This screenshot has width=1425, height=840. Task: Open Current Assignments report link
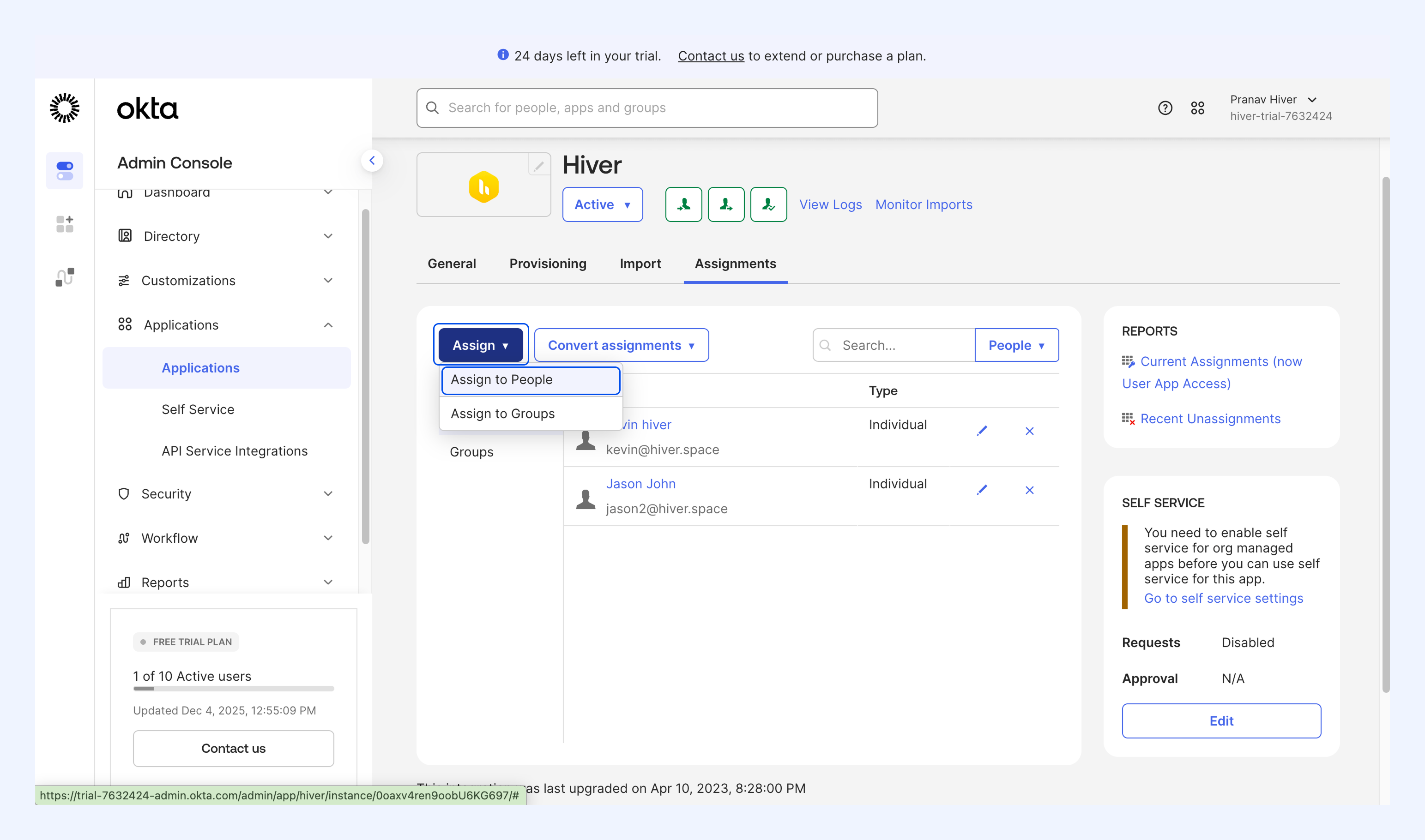pos(1212,372)
